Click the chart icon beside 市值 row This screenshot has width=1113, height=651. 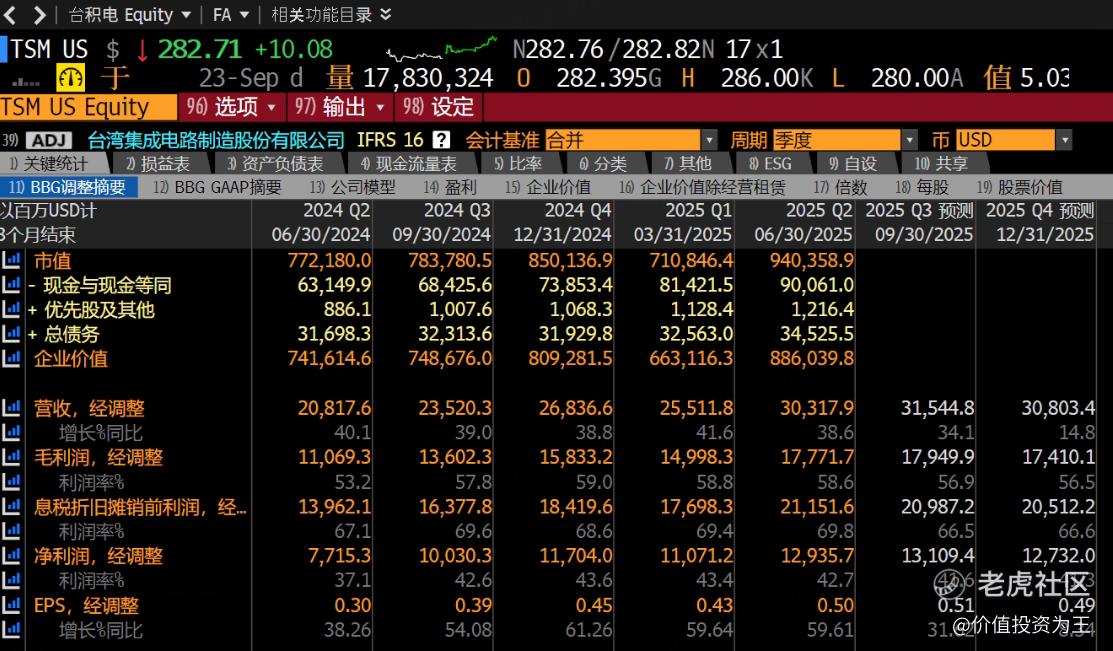pyautogui.click(x=11, y=261)
